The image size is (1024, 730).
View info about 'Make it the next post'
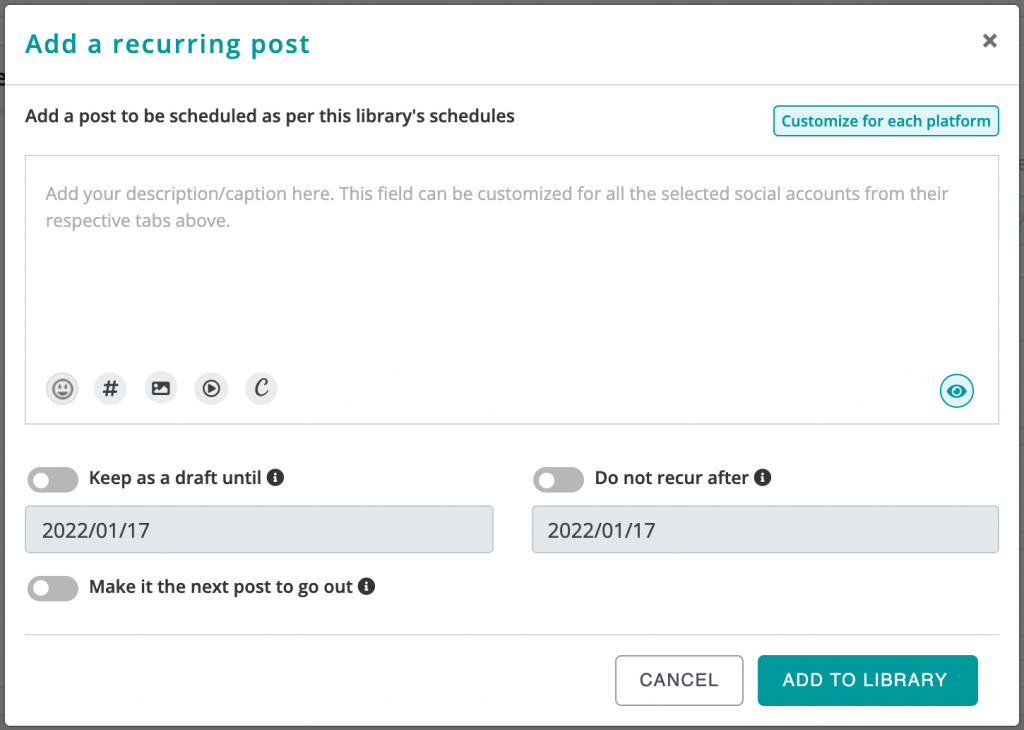point(367,587)
